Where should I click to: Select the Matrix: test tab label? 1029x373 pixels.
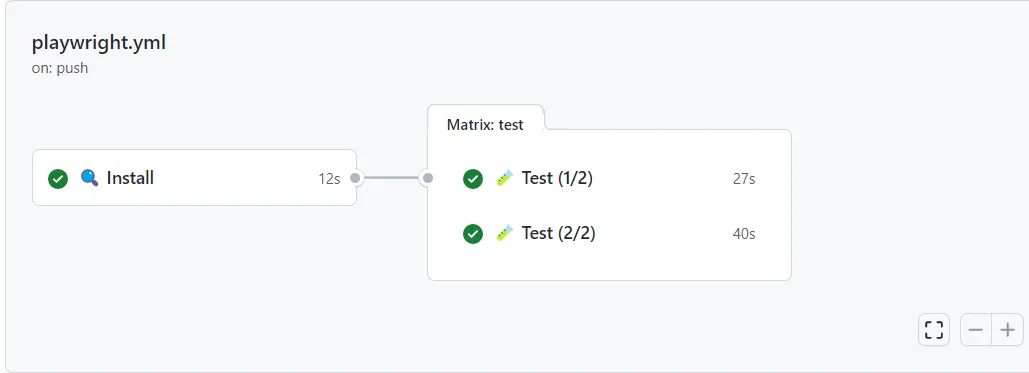point(485,125)
